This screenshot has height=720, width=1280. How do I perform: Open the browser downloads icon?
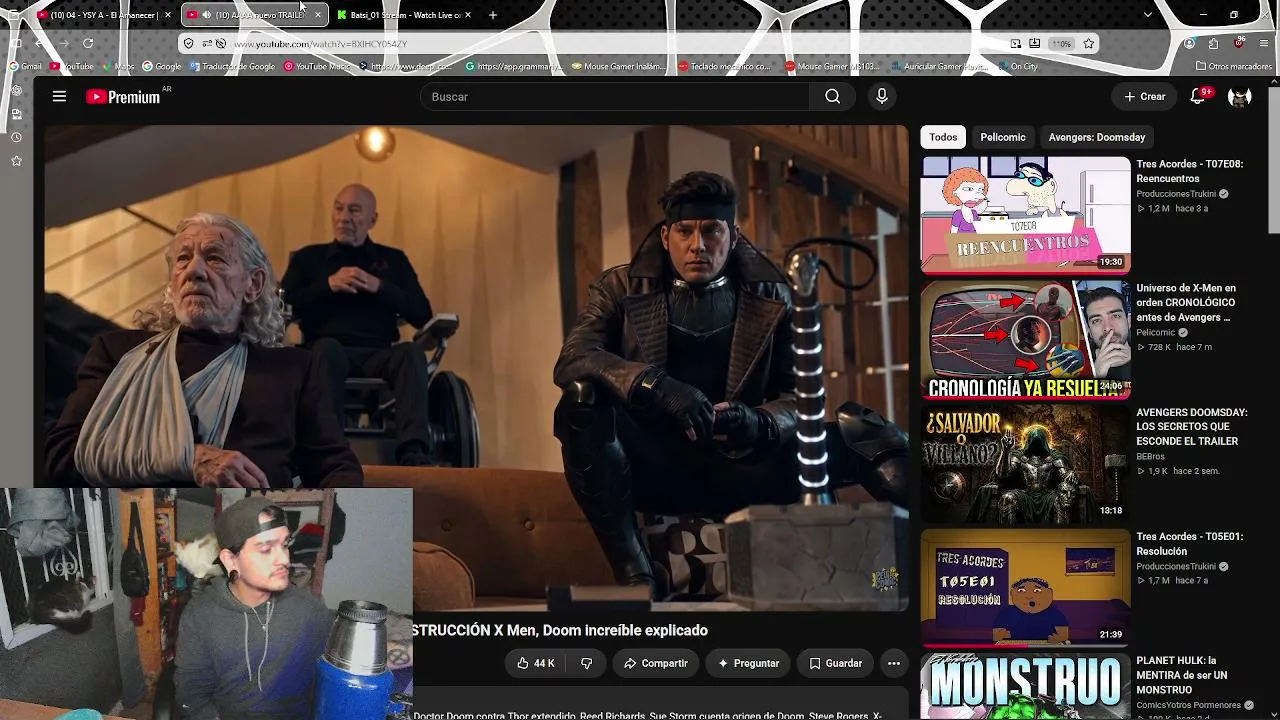pos(1035,43)
